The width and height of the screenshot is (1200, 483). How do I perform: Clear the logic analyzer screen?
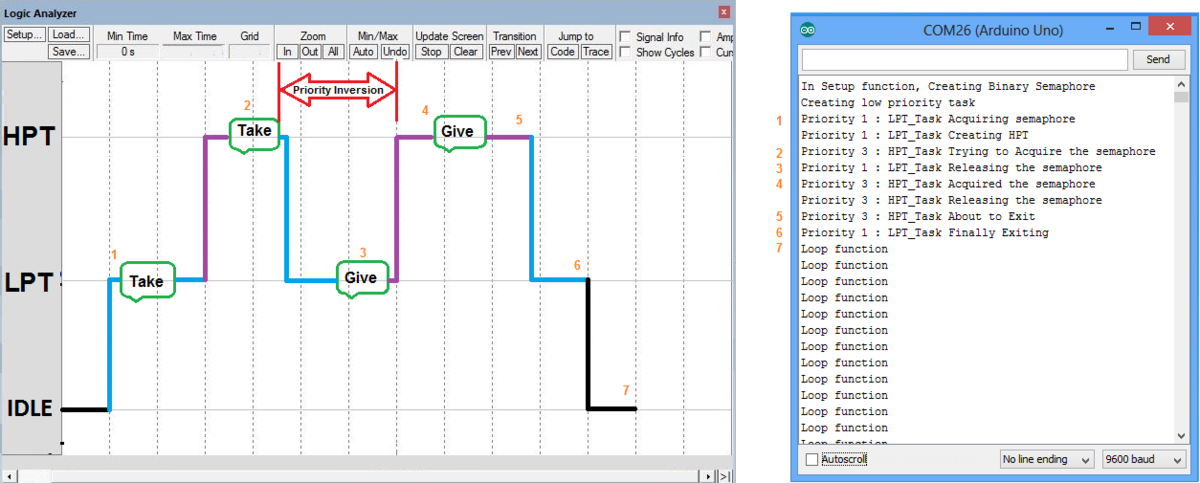point(466,52)
